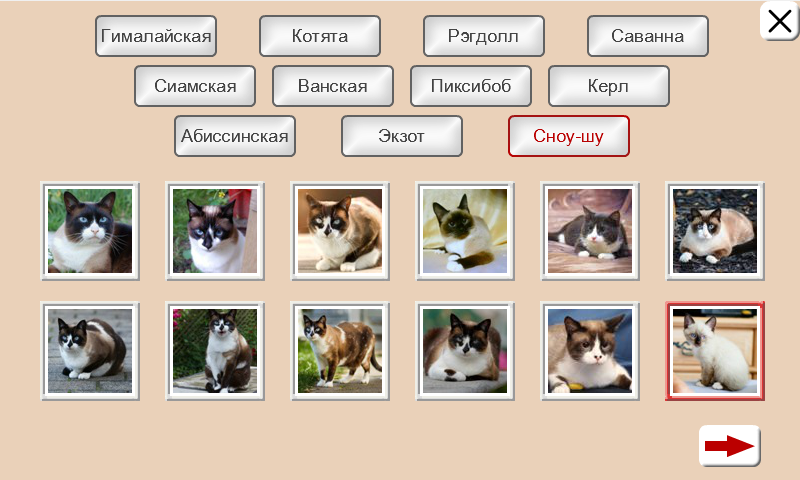
Task: Select the Керл breed
Action: point(609,86)
